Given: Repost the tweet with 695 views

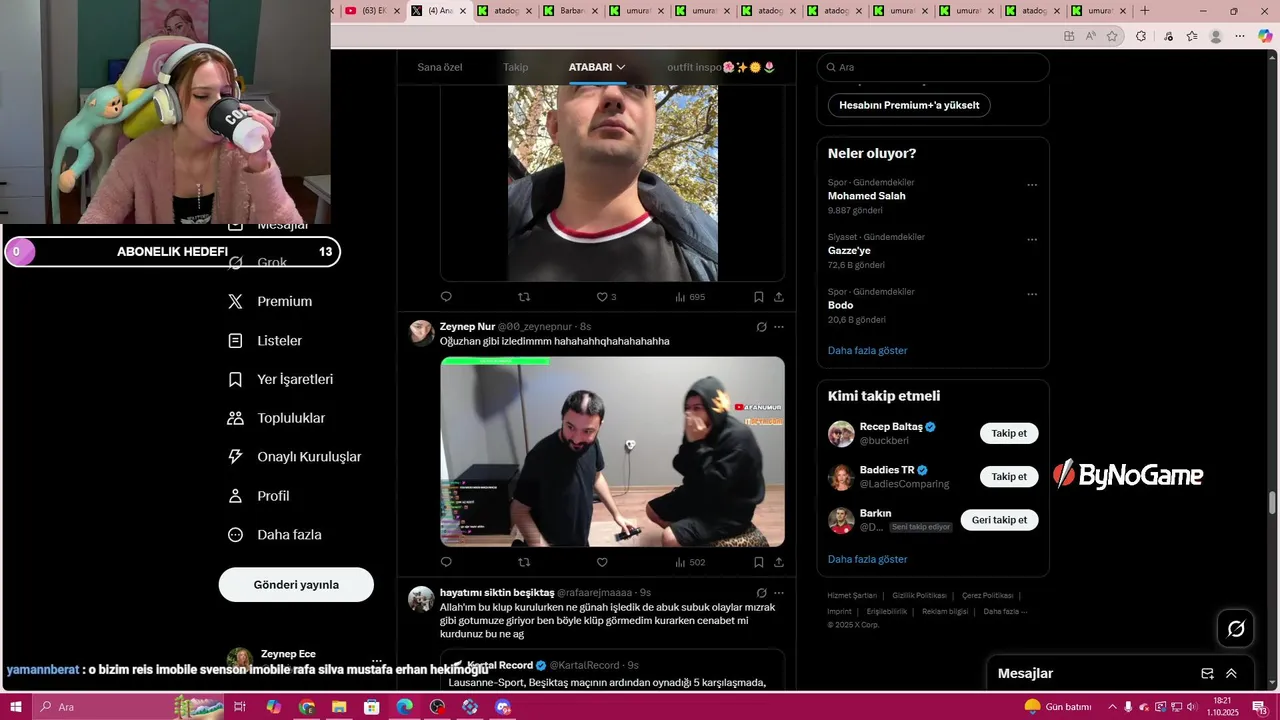Looking at the screenshot, I should point(524,297).
